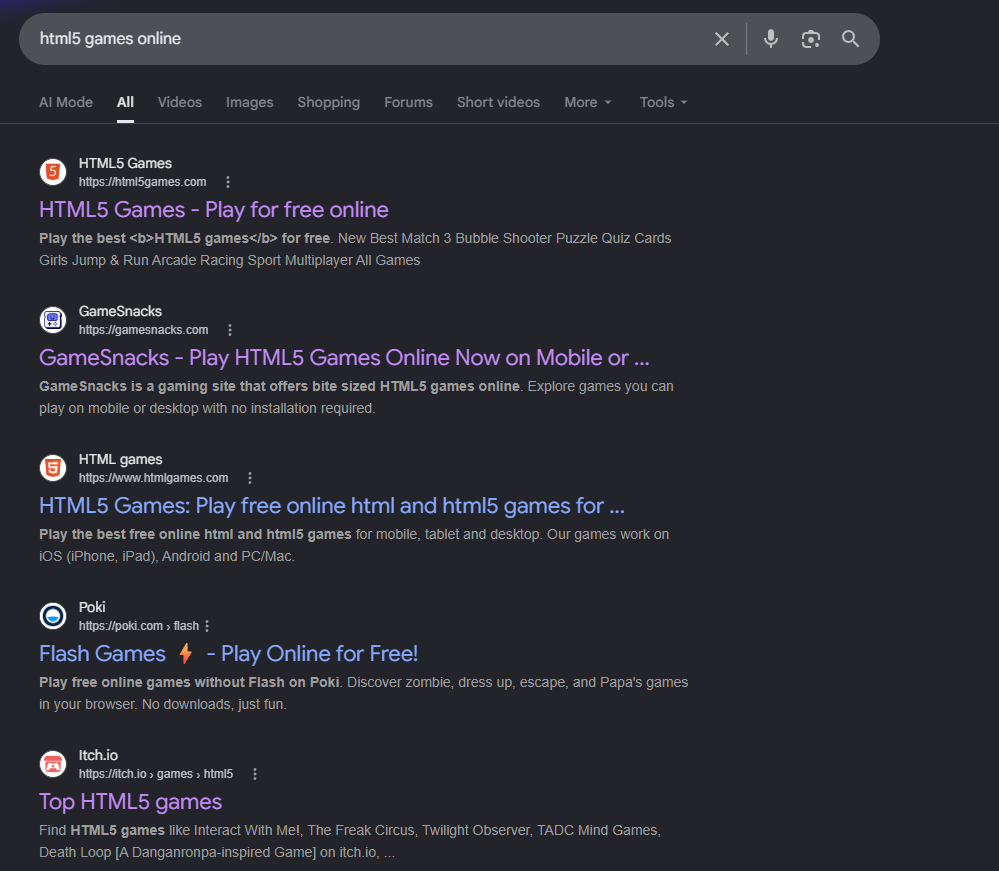Screen dimensions: 999x871
Task: Open 'GameSnacks - Play HTML5 Games Online' link
Action: pos(344,357)
